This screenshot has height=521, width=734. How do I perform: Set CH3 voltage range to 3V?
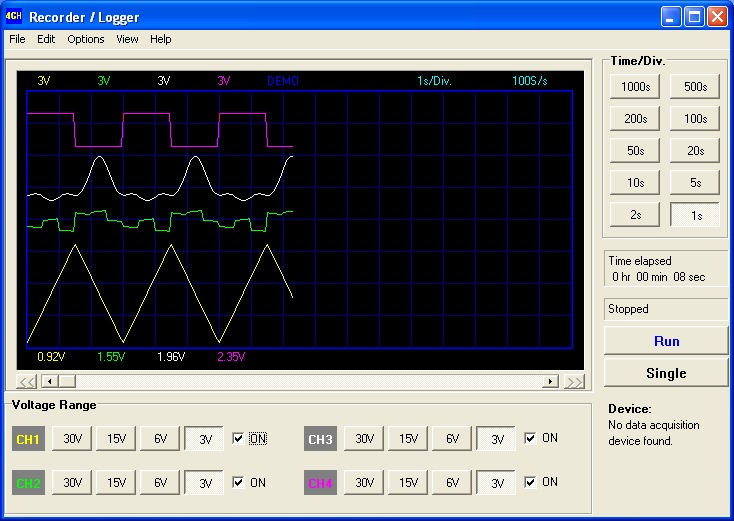point(496,439)
